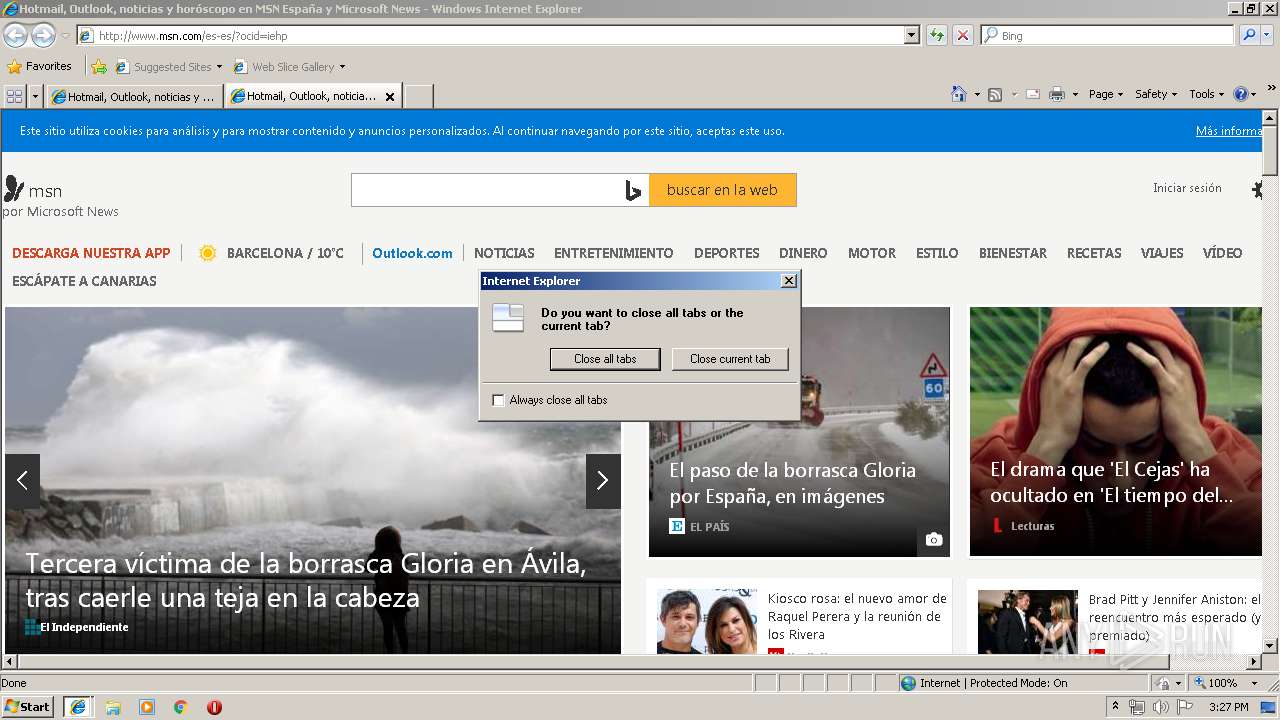The image size is (1280, 720).
Task: Open Windows Media Player taskbar icon
Action: (147, 707)
